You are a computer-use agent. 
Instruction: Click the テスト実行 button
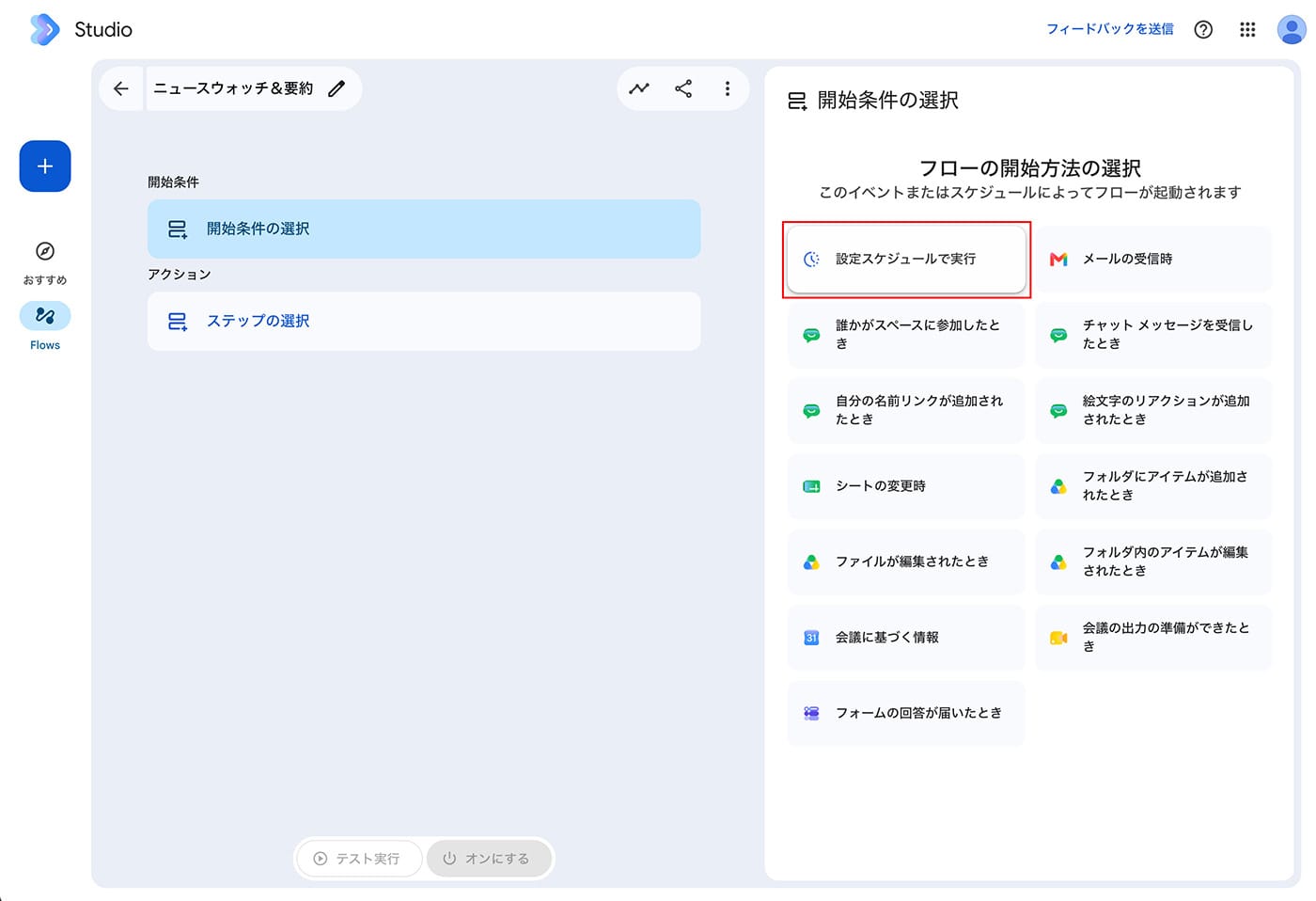(358, 859)
